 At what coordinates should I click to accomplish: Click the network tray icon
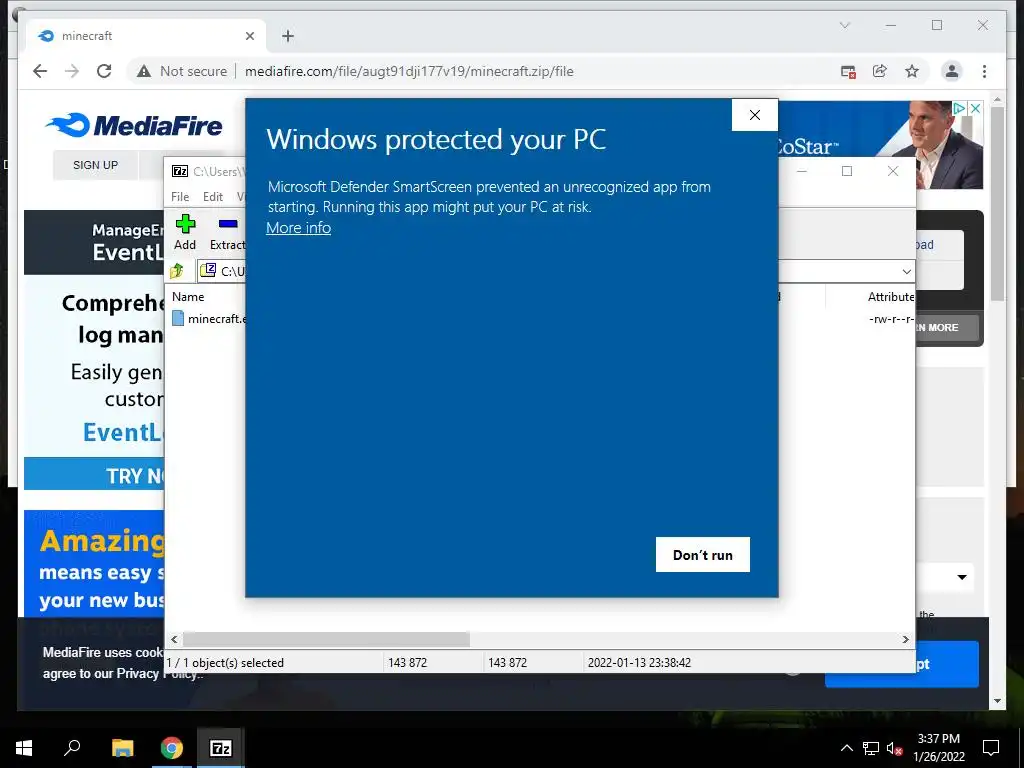coord(871,748)
